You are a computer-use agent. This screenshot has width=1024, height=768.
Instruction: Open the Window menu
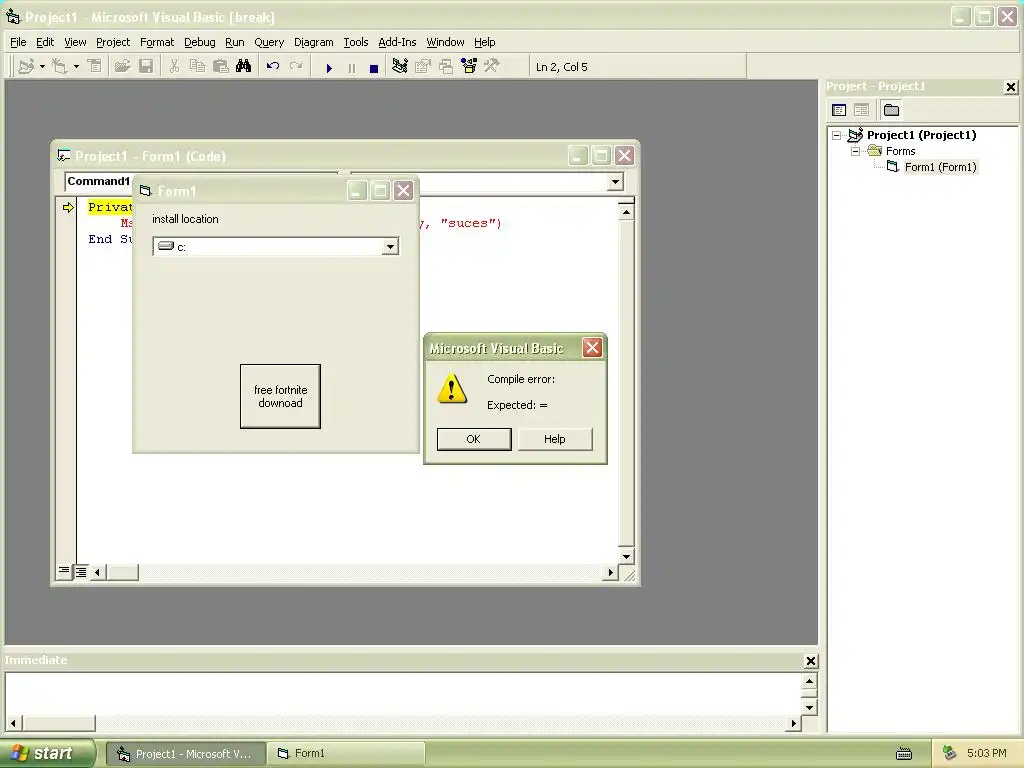[x=445, y=42]
